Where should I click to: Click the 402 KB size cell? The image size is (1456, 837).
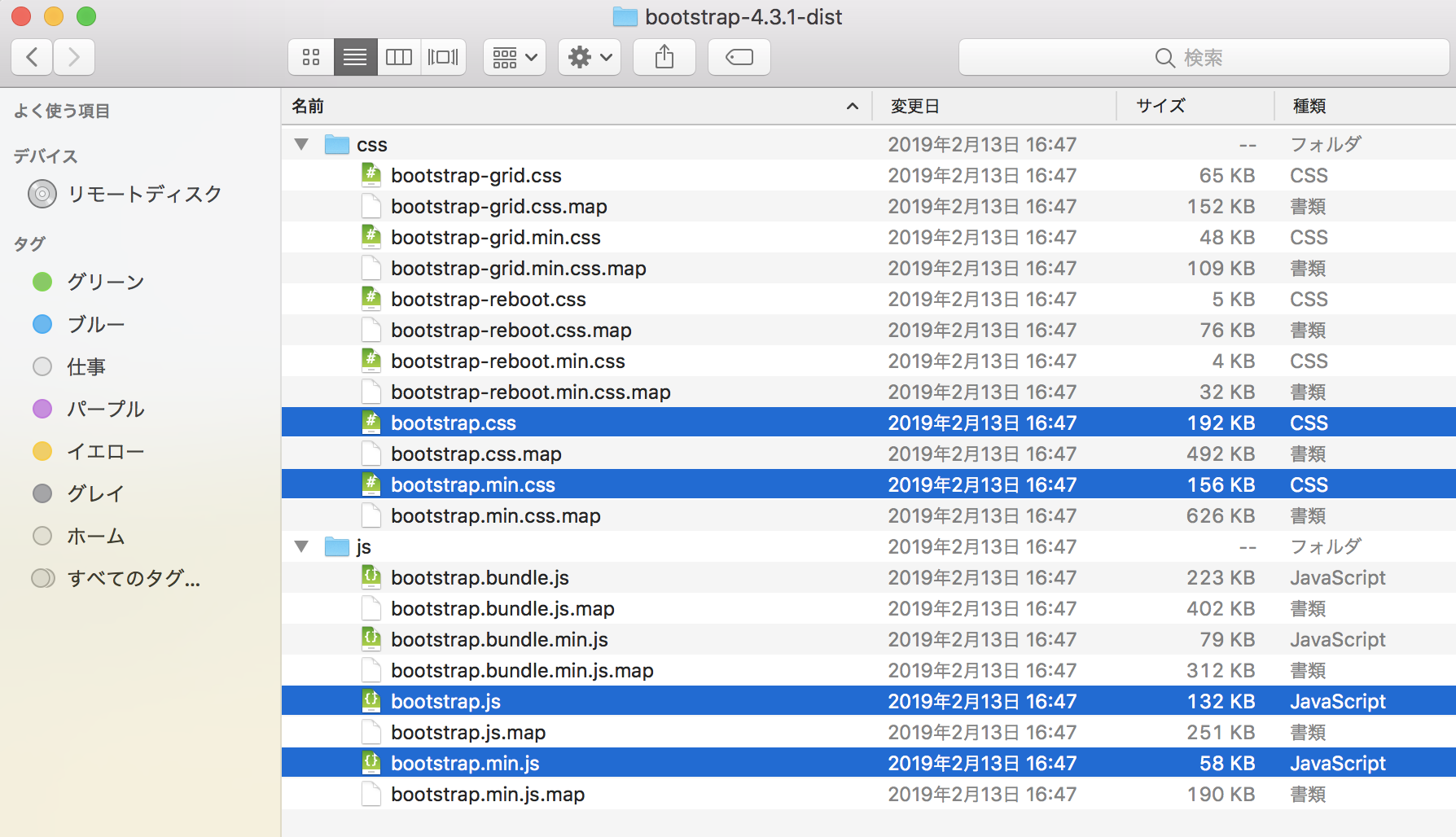point(1221,609)
